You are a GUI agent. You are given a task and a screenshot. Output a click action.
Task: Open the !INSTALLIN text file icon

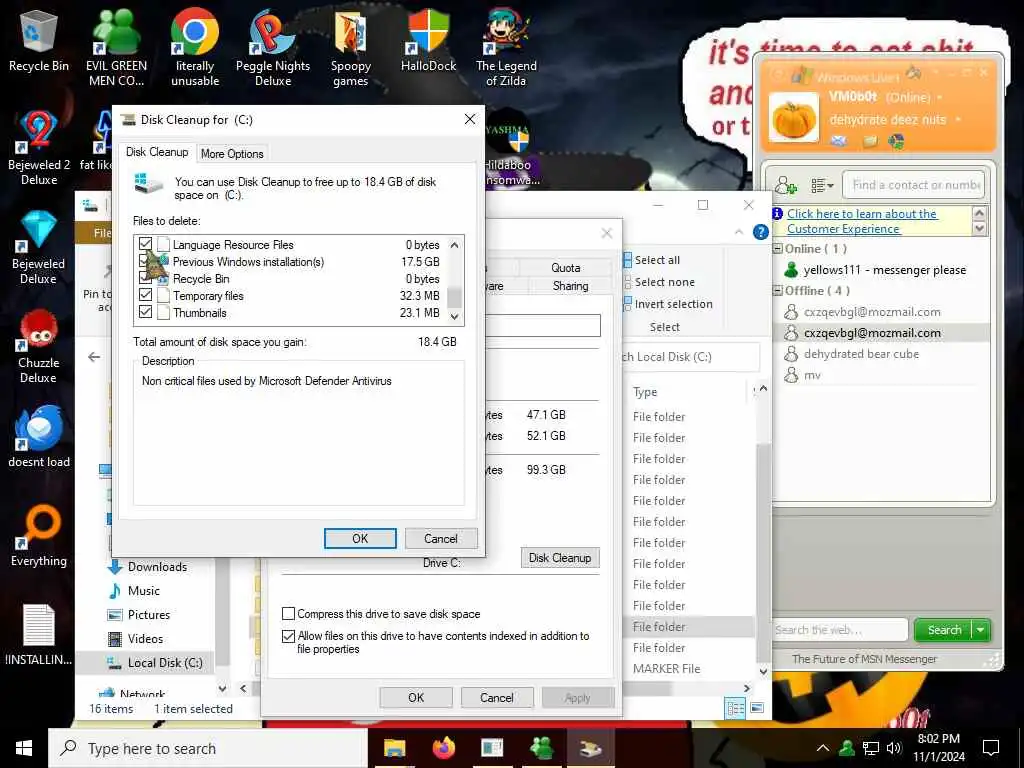[39, 635]
